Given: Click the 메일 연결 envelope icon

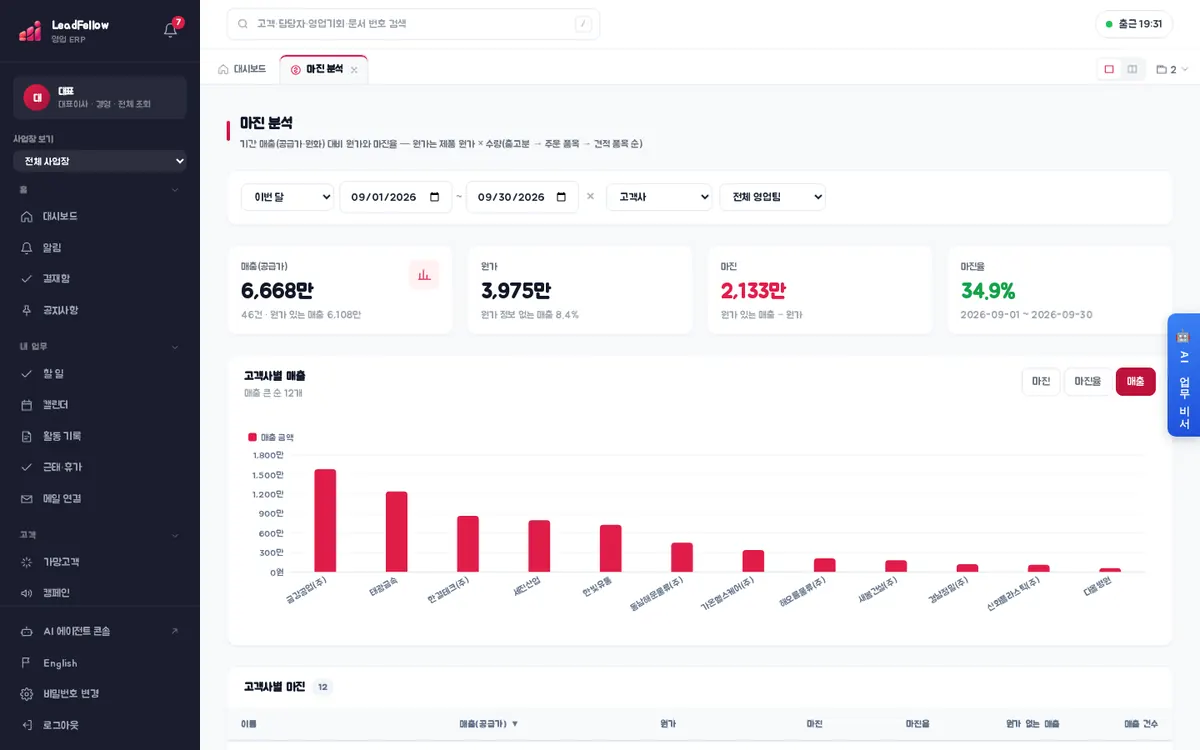Looking at the screenshot, I should pos(27,498).
